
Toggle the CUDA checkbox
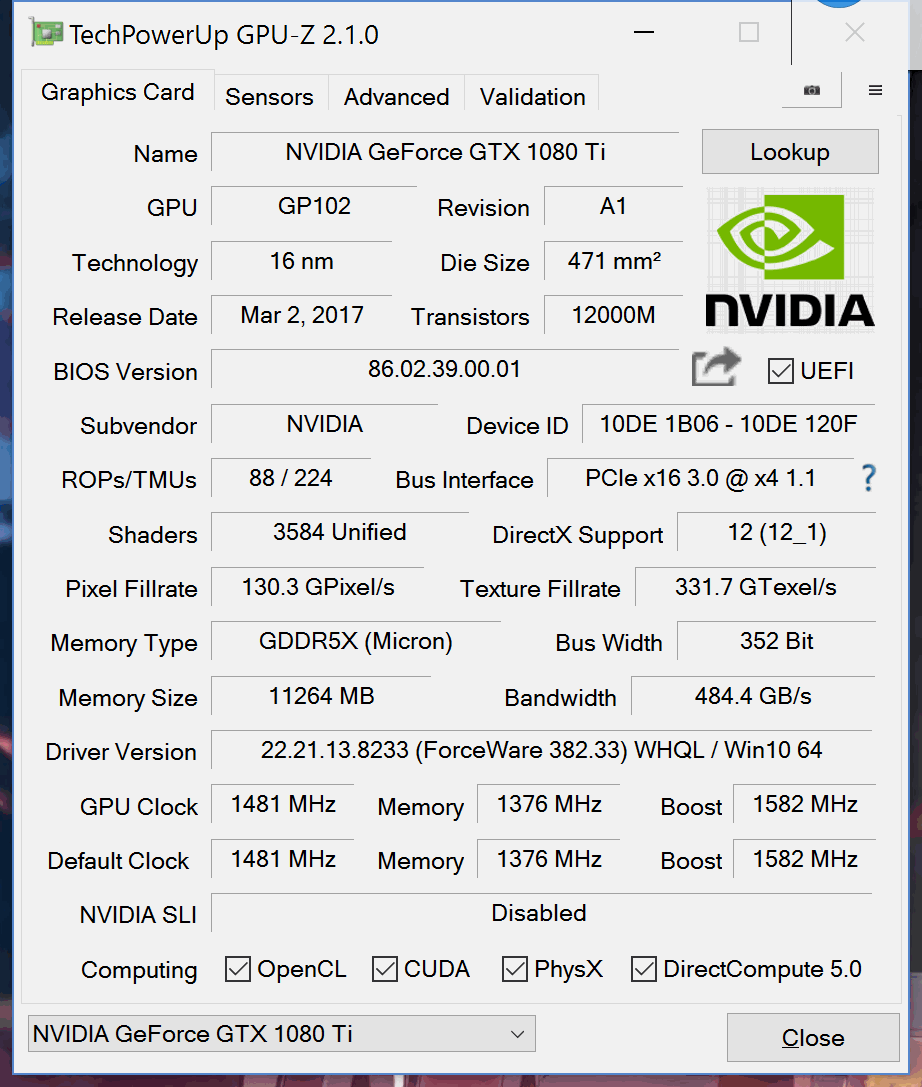[x=385, y=968]
